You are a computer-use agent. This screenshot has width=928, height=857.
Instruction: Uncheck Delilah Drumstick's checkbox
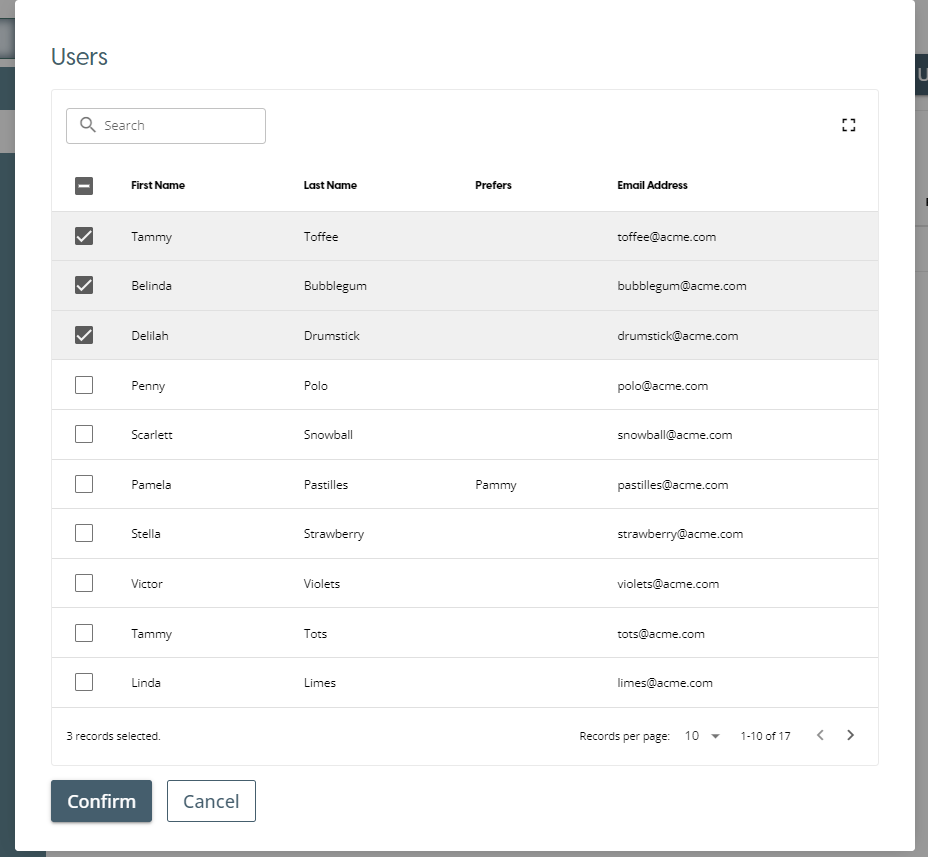[x=84, y=335]
